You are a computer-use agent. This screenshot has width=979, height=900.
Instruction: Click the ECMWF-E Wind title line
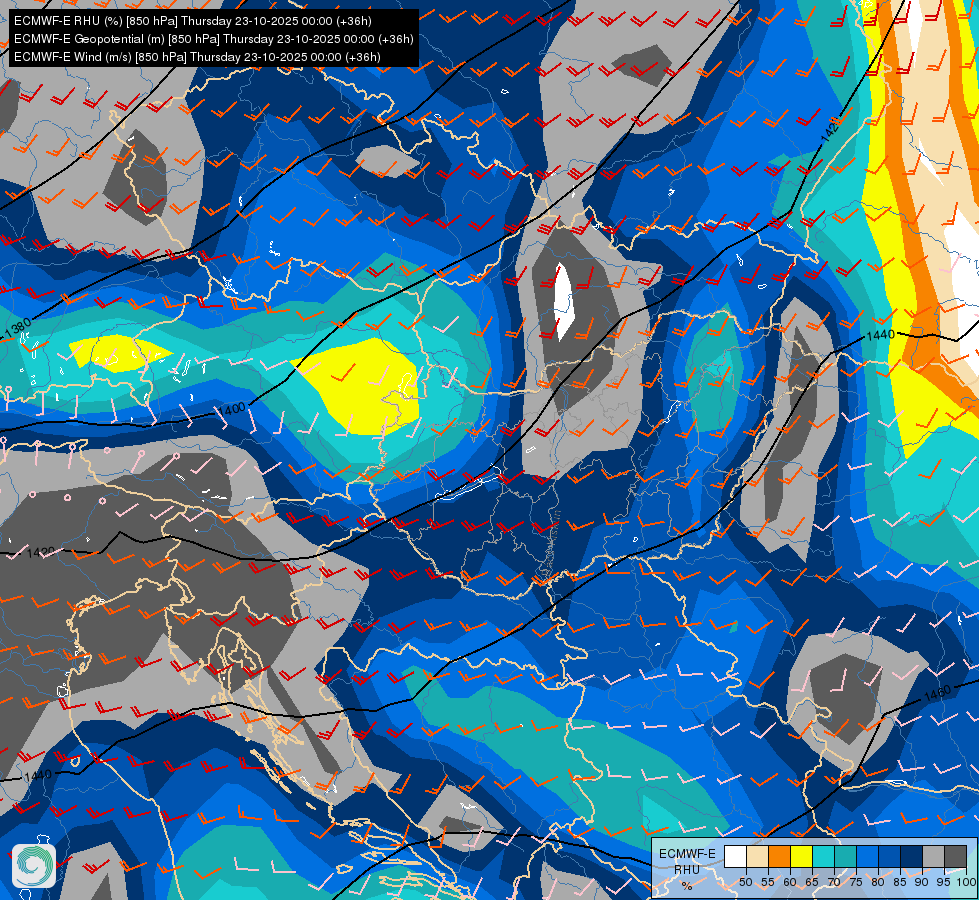(197, 57)
